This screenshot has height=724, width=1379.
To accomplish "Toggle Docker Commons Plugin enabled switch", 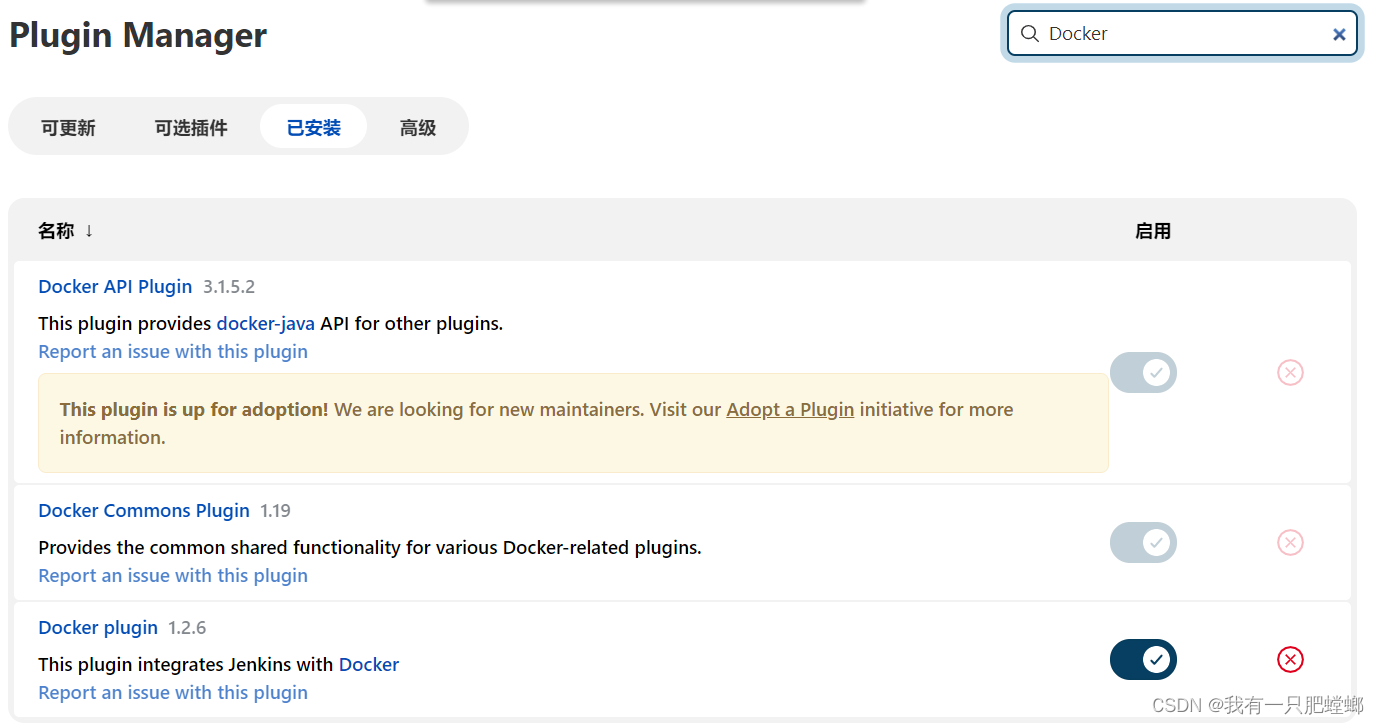I will click(x=1143, y=543).
